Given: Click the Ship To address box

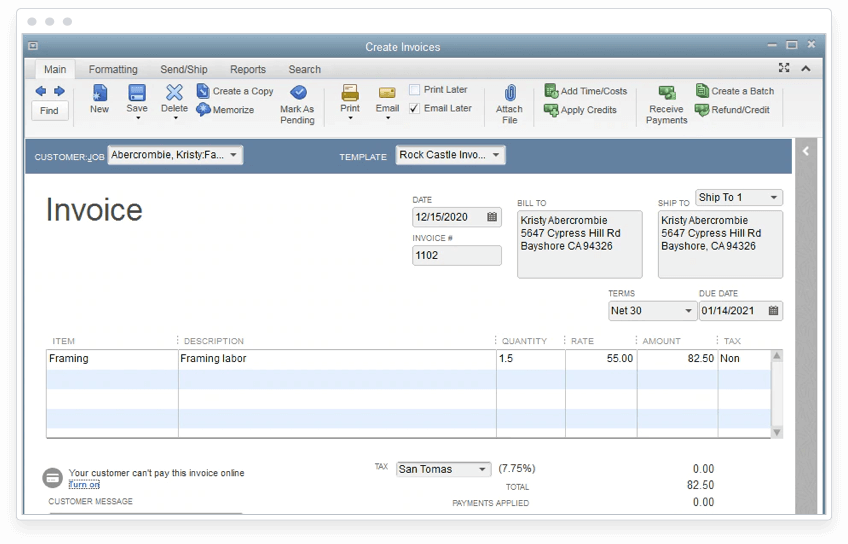Looking at the screenshot, I should [720, 244].
